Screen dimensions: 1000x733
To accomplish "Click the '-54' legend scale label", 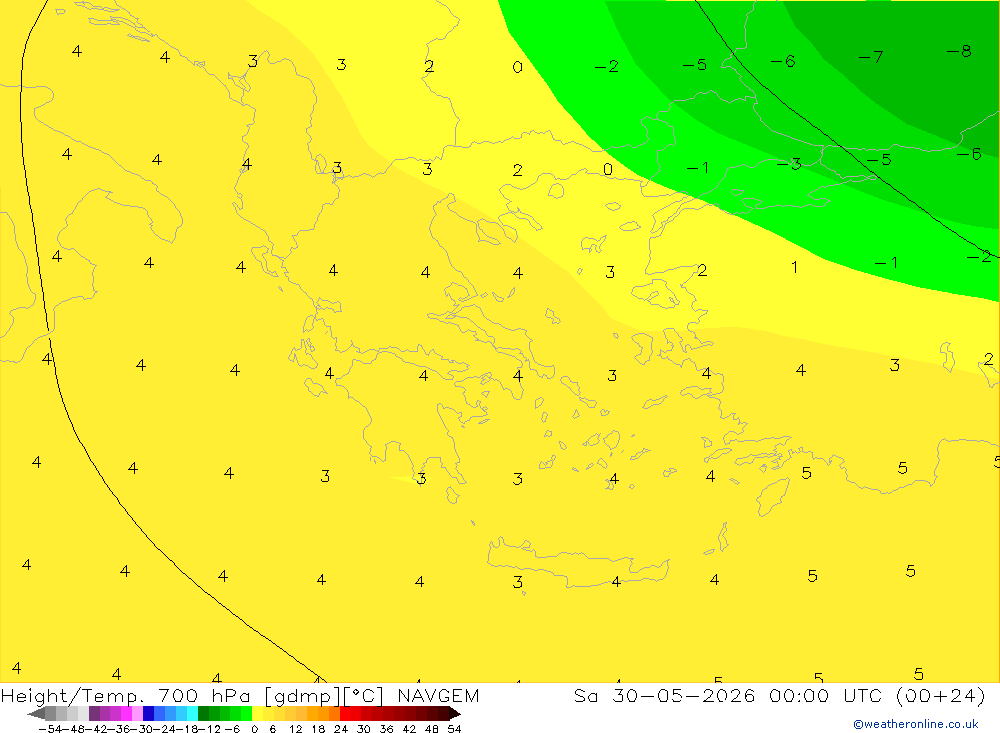I will point(50,729).
